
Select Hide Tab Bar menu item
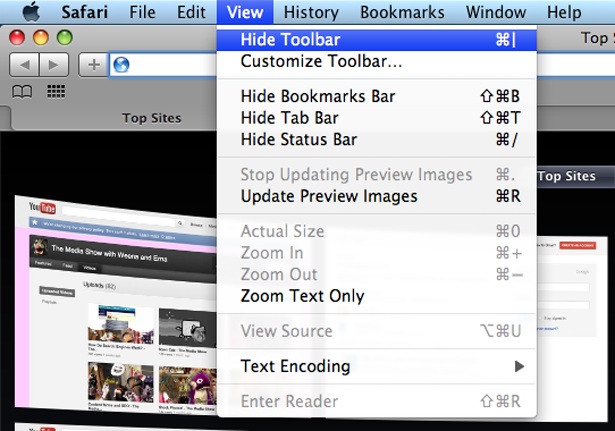point(377,118)
